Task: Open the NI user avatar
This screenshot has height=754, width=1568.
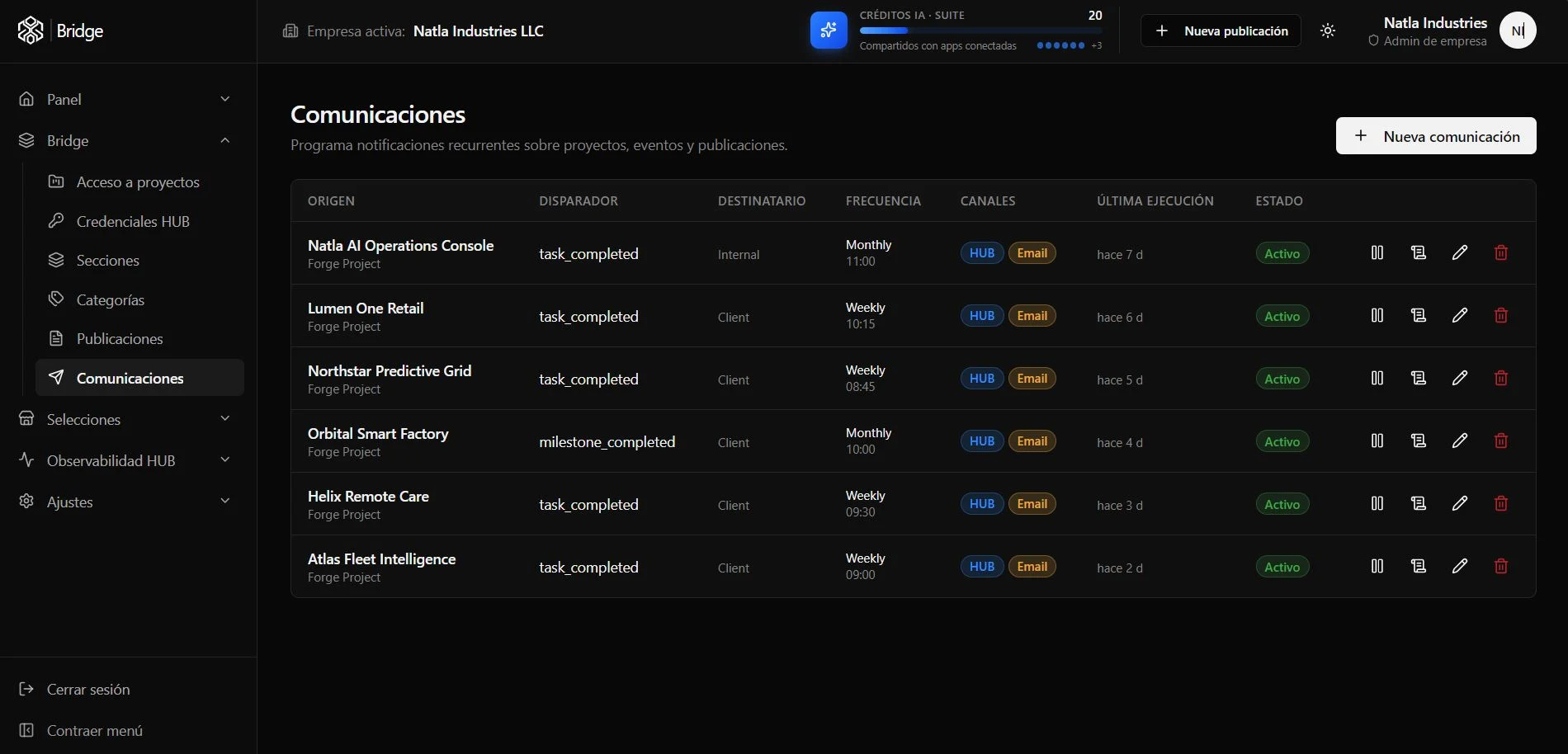Action: point(1518,31)
